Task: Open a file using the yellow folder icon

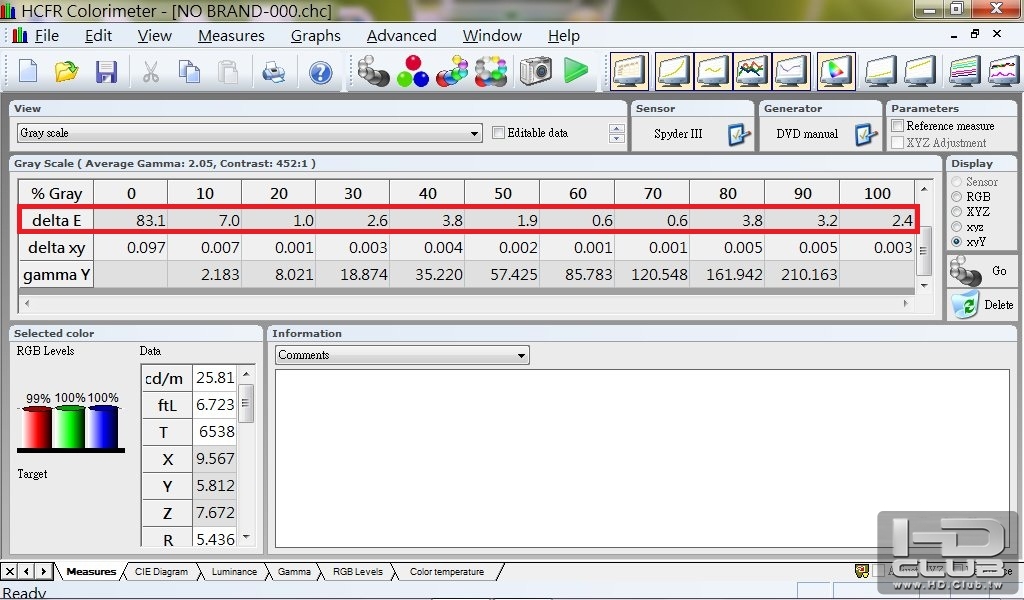Action: tap(66, 71)
